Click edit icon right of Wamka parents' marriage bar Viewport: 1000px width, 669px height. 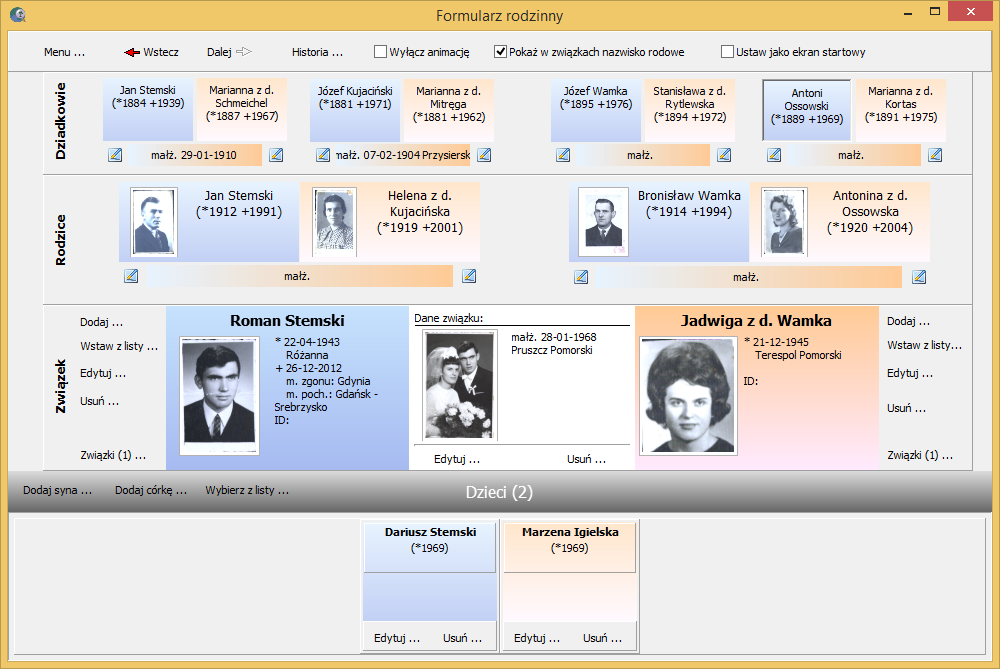pos(919,277)
